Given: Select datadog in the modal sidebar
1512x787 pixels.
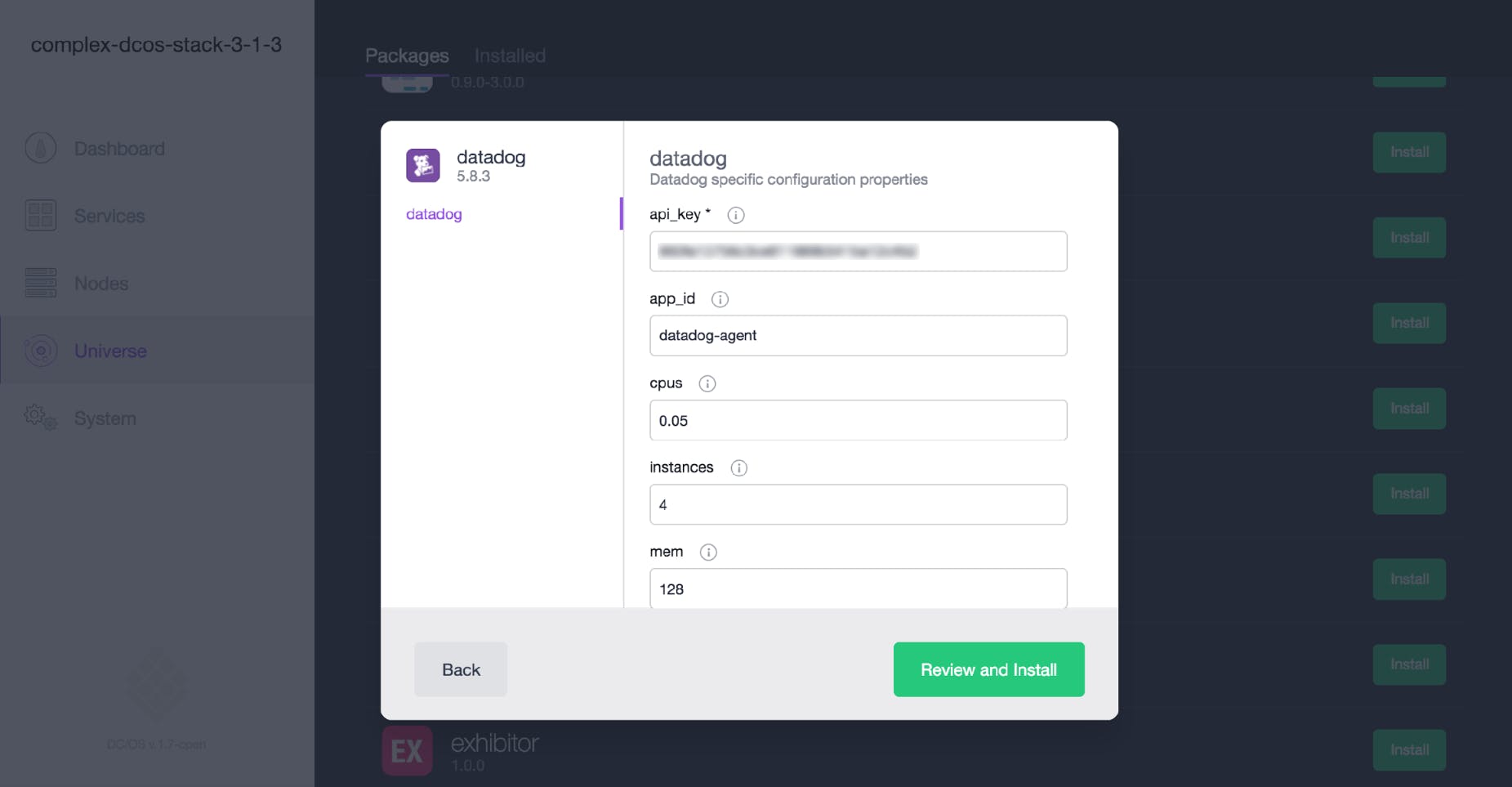Looking at the screenshot, I should pyautogui.click(x=434, y=213).
